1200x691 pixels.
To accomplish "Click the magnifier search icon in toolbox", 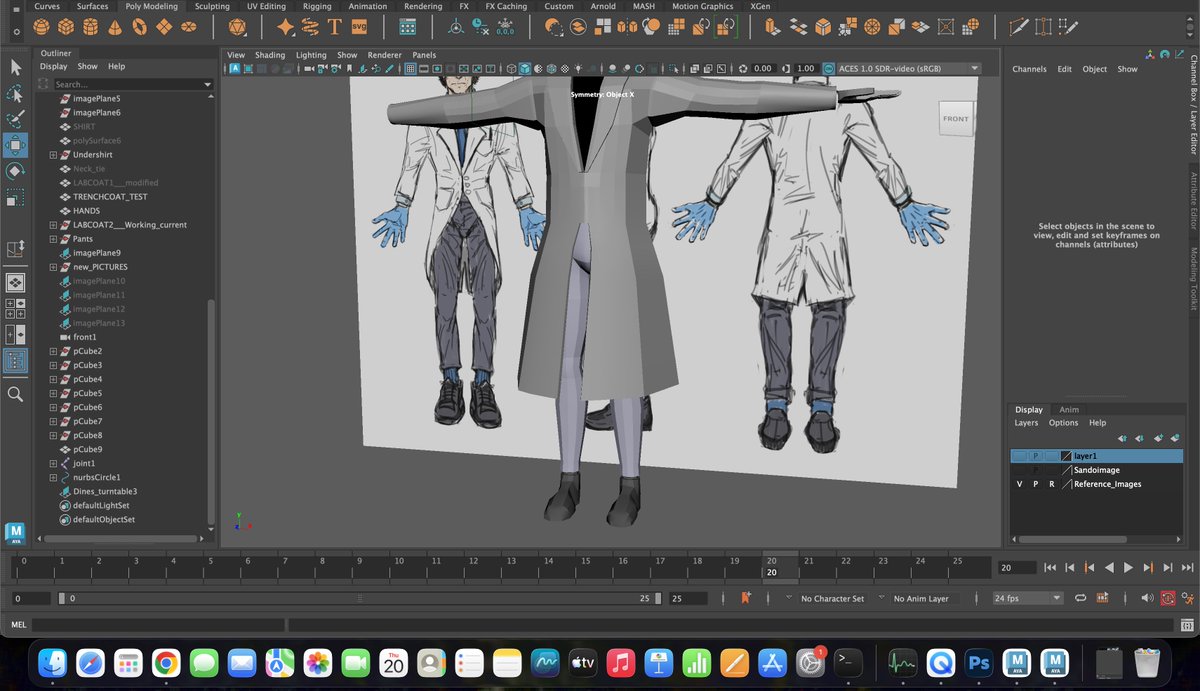I will (x=15, y=395).
